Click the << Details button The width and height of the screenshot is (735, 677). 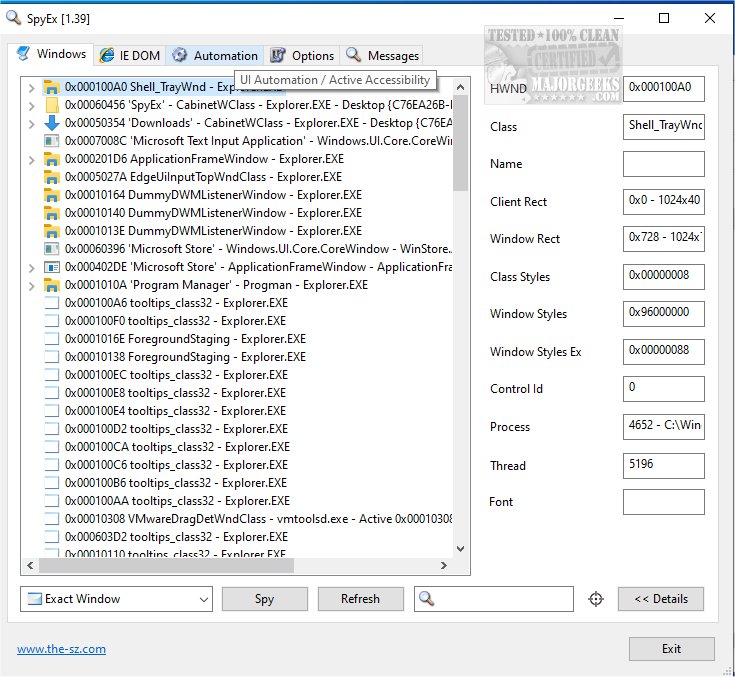click(660, 599)
